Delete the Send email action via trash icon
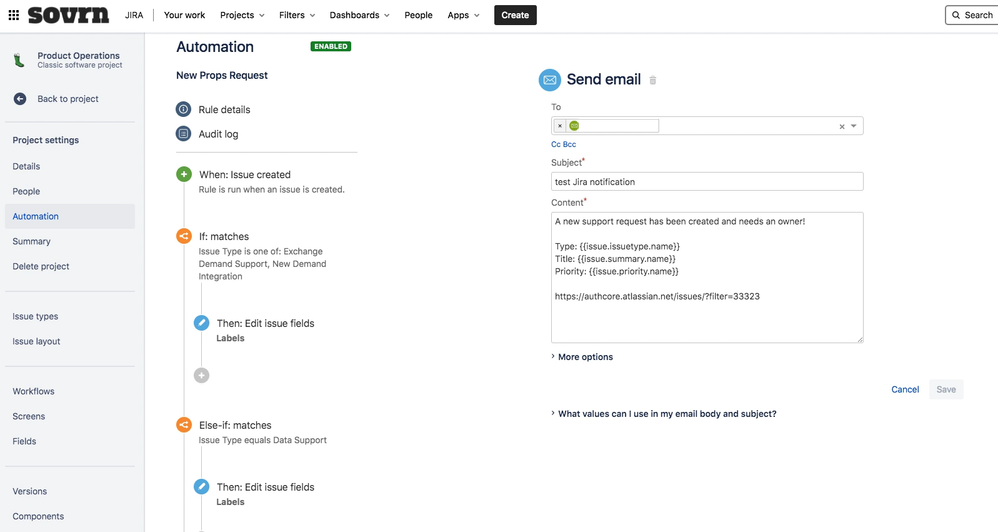Image resolution: width=998 pixels, height=532 pixels. coord(652,80)
